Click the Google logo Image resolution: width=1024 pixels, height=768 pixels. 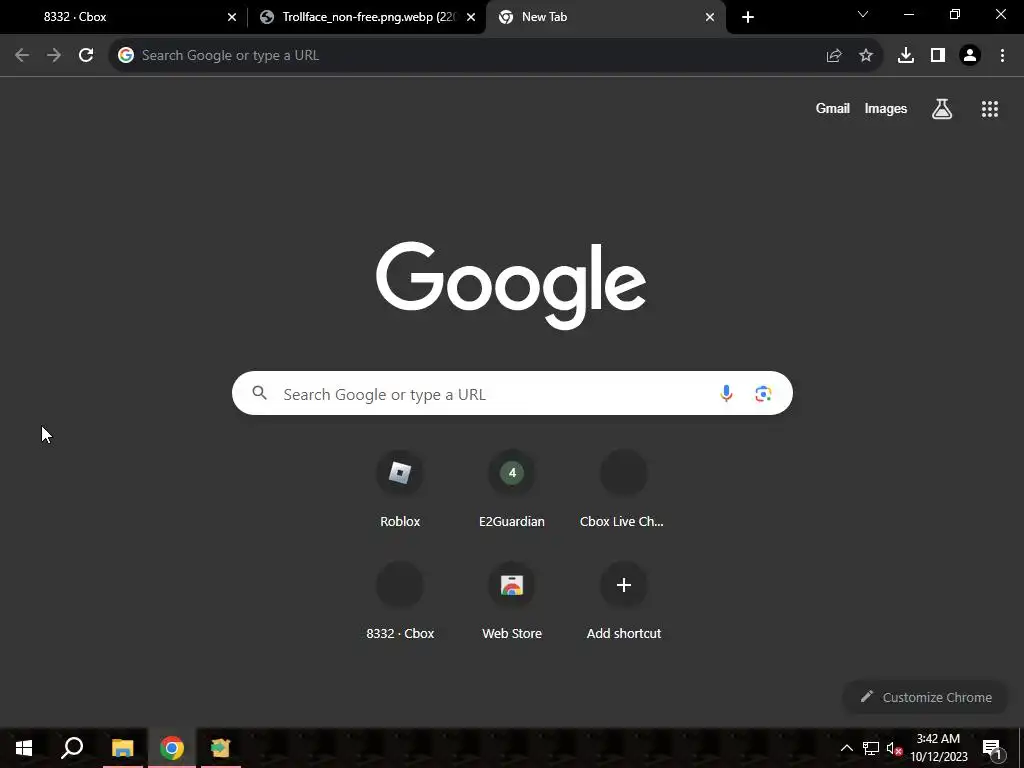(x=511, y=285)
